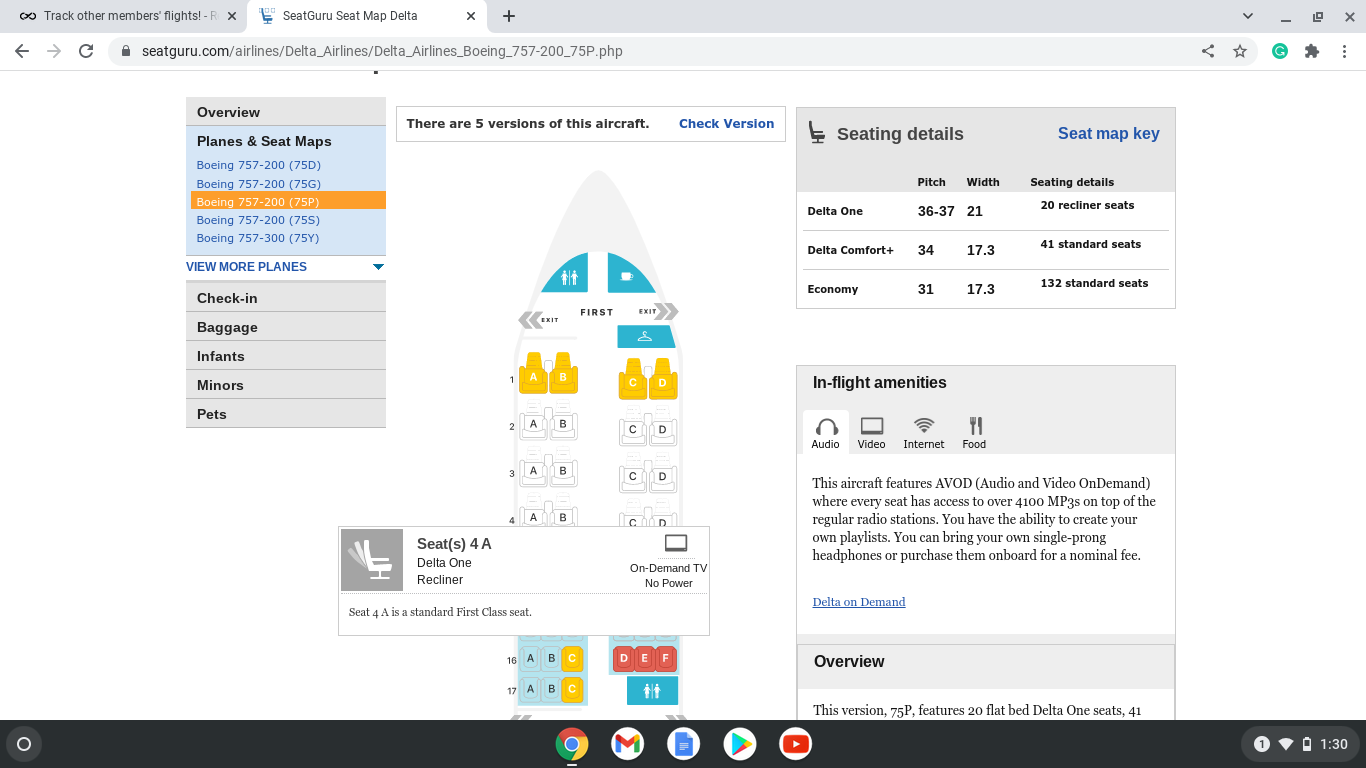Share this page from the address bar

[1208, 51]
